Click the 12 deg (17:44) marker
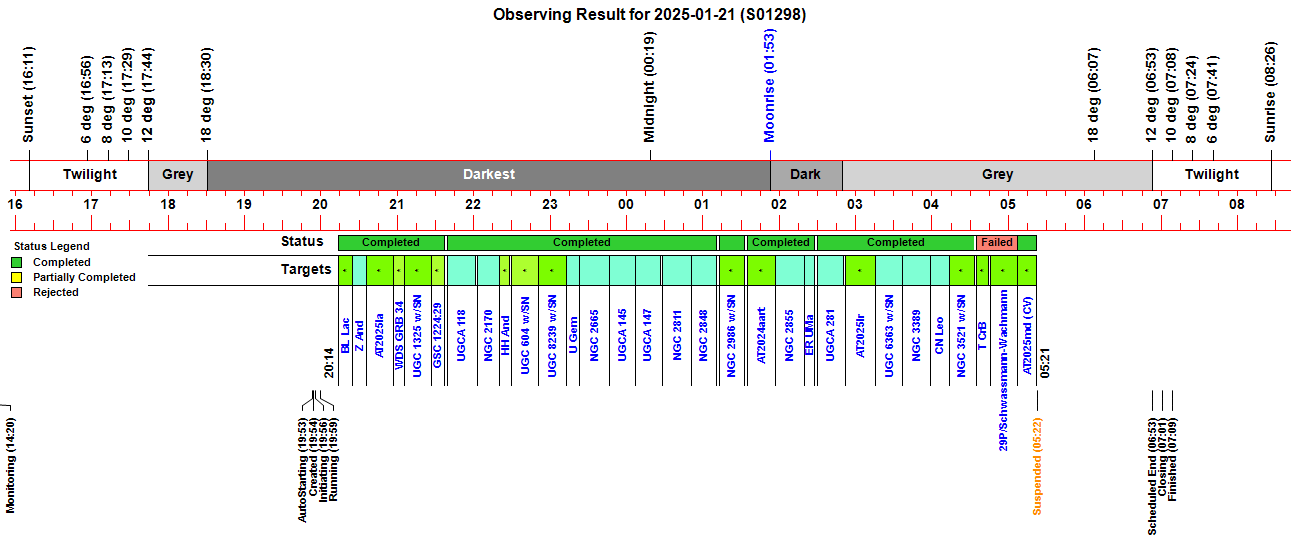The image size is (1300, 560). click(148, 94)
